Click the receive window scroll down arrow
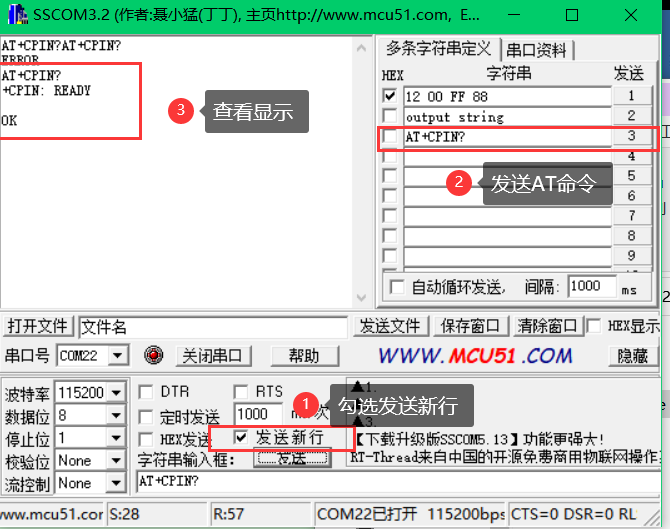670x529 pixels. pyautogui.click(x=361, y=297)
